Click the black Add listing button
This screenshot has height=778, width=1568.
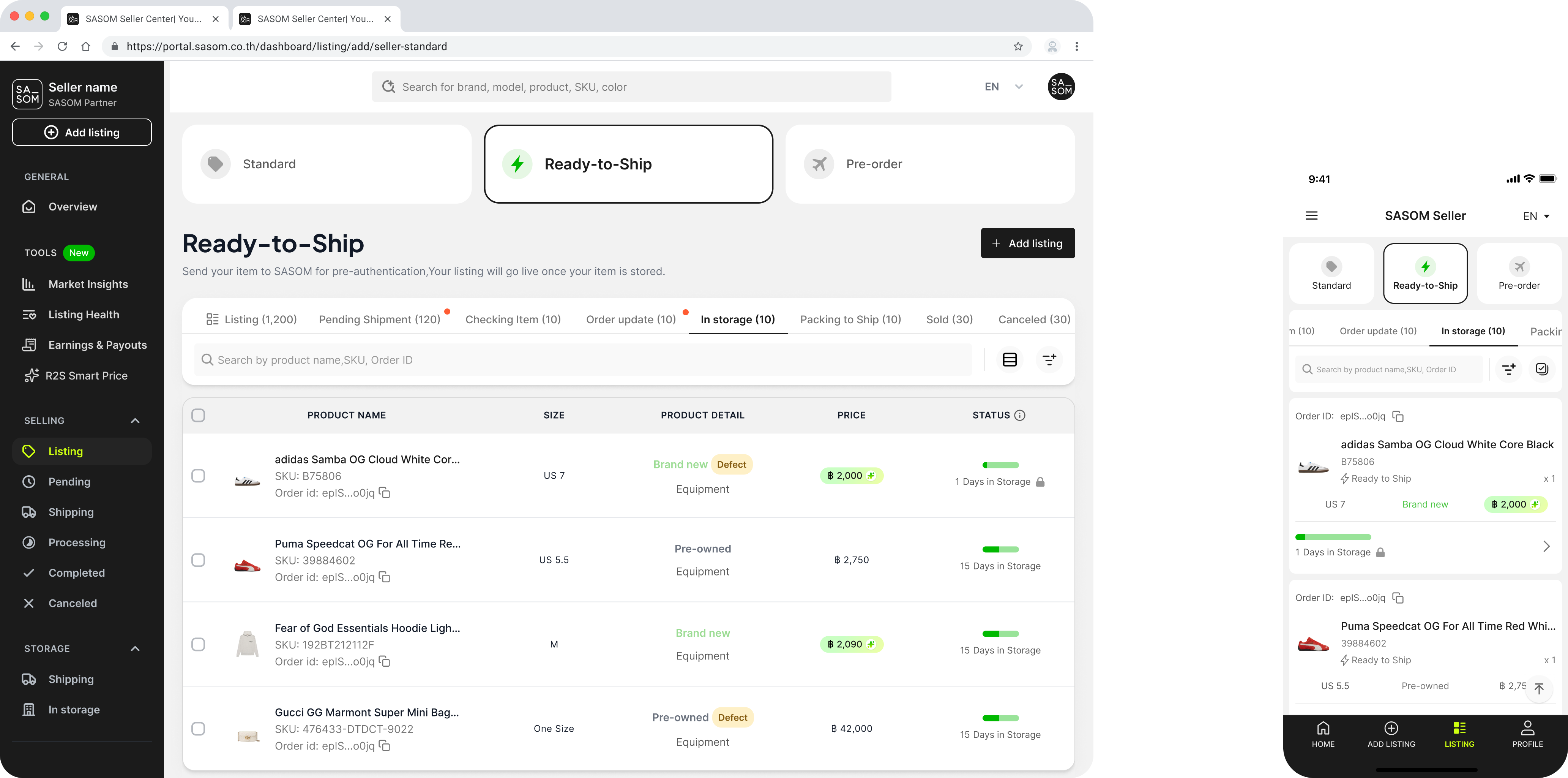(1027, 243)
